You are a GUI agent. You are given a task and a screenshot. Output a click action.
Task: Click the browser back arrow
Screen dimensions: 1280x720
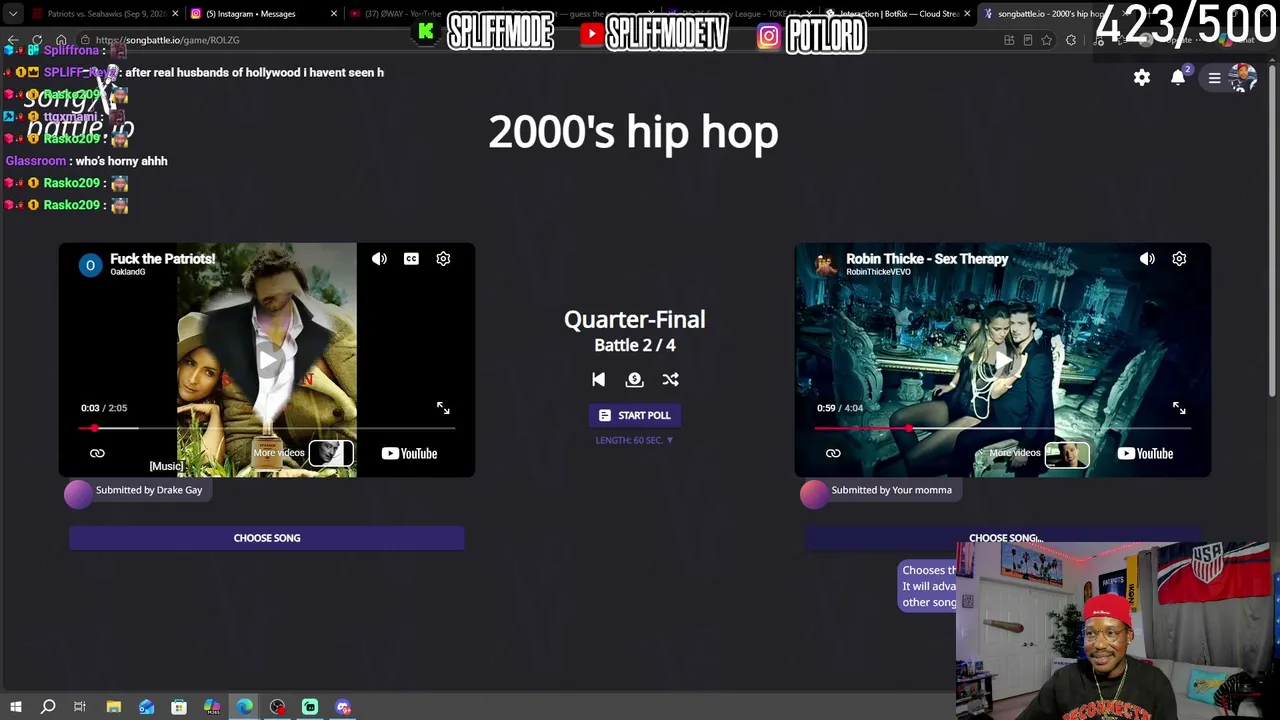coord(13,40)
